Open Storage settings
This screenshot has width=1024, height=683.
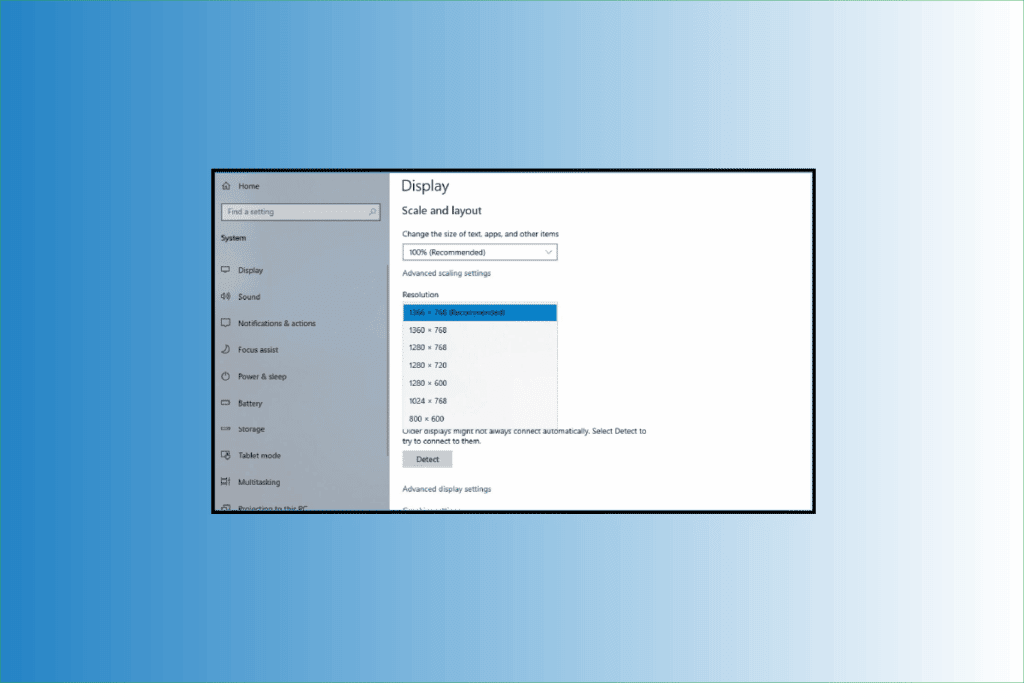point(251,429)
